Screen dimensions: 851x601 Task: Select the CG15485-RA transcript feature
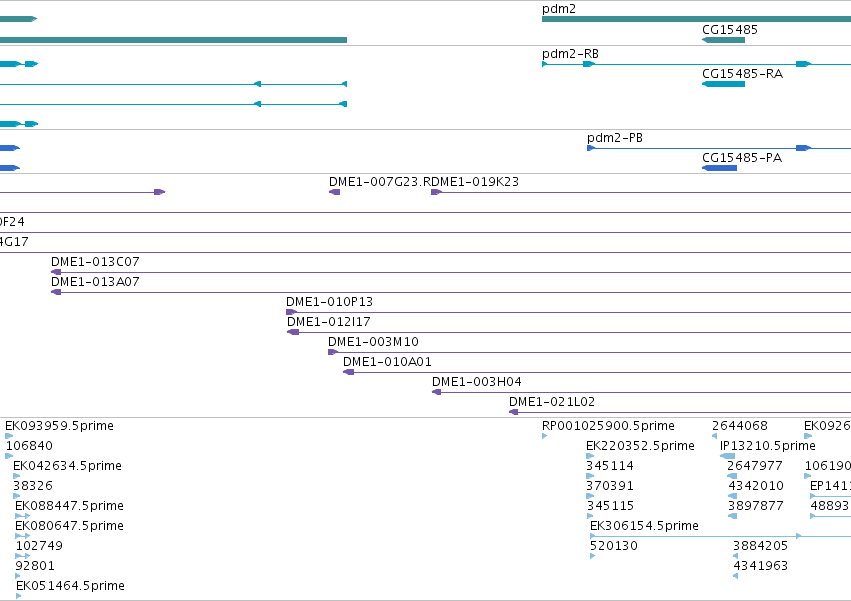723,84
